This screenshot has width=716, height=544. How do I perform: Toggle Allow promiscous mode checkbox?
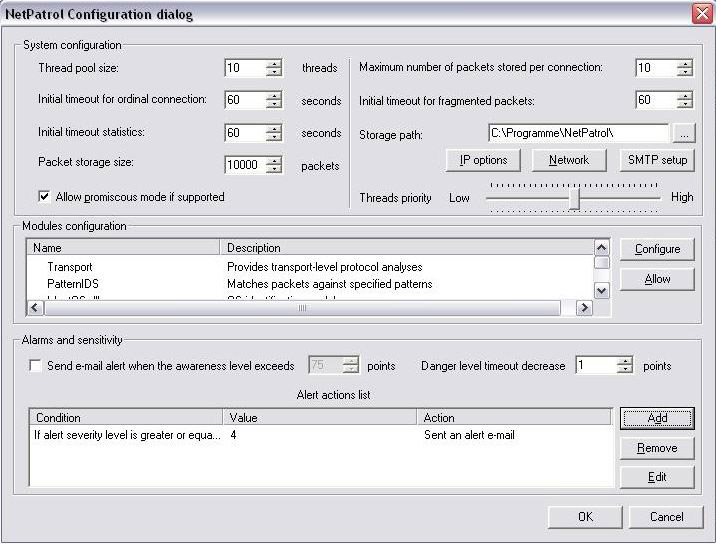pyautogui.click(x=44, y=197)
